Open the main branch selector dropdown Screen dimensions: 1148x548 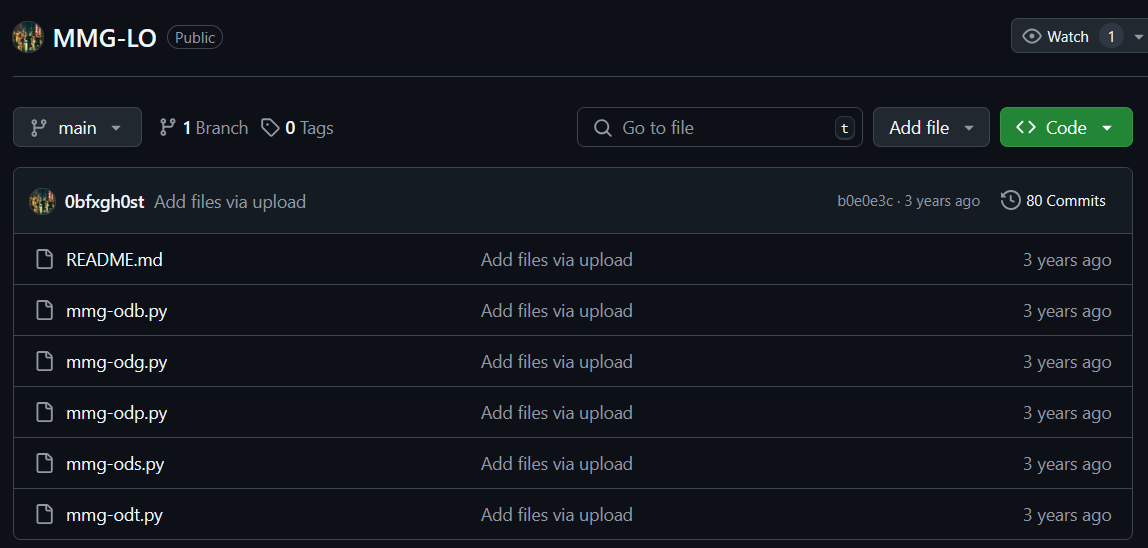(x=77, y=127)
